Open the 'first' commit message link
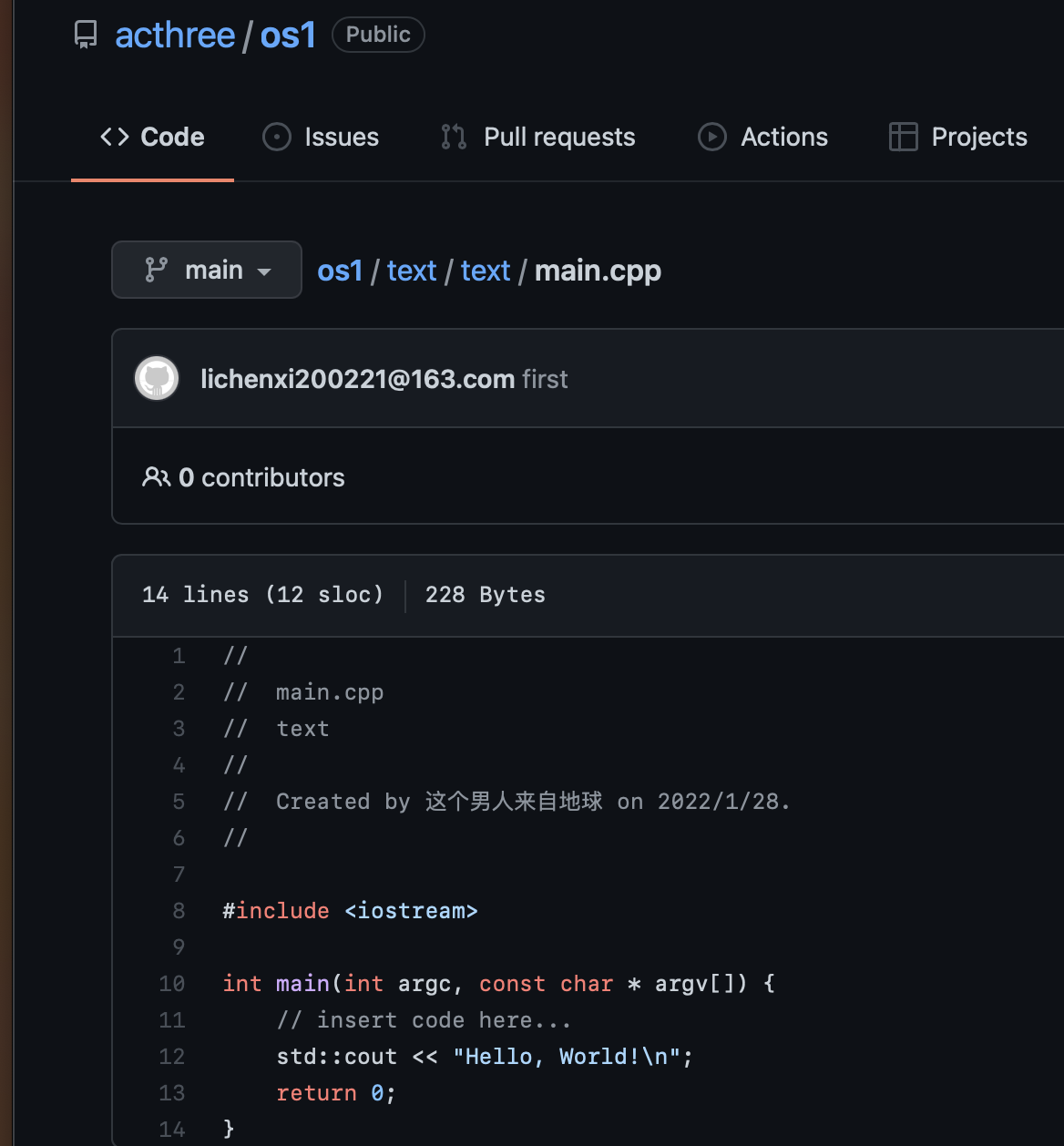Image resolution: width=1064 pixels, height=1146 pixels. pyautogui.click(x=545, y=379)
